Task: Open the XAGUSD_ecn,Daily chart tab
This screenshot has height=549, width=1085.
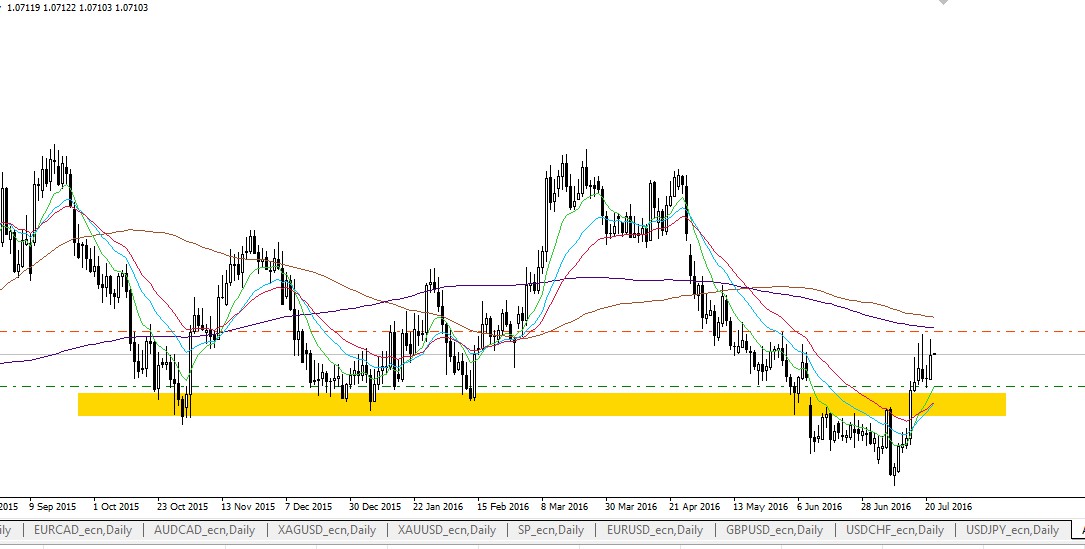Action: [327, 530]
